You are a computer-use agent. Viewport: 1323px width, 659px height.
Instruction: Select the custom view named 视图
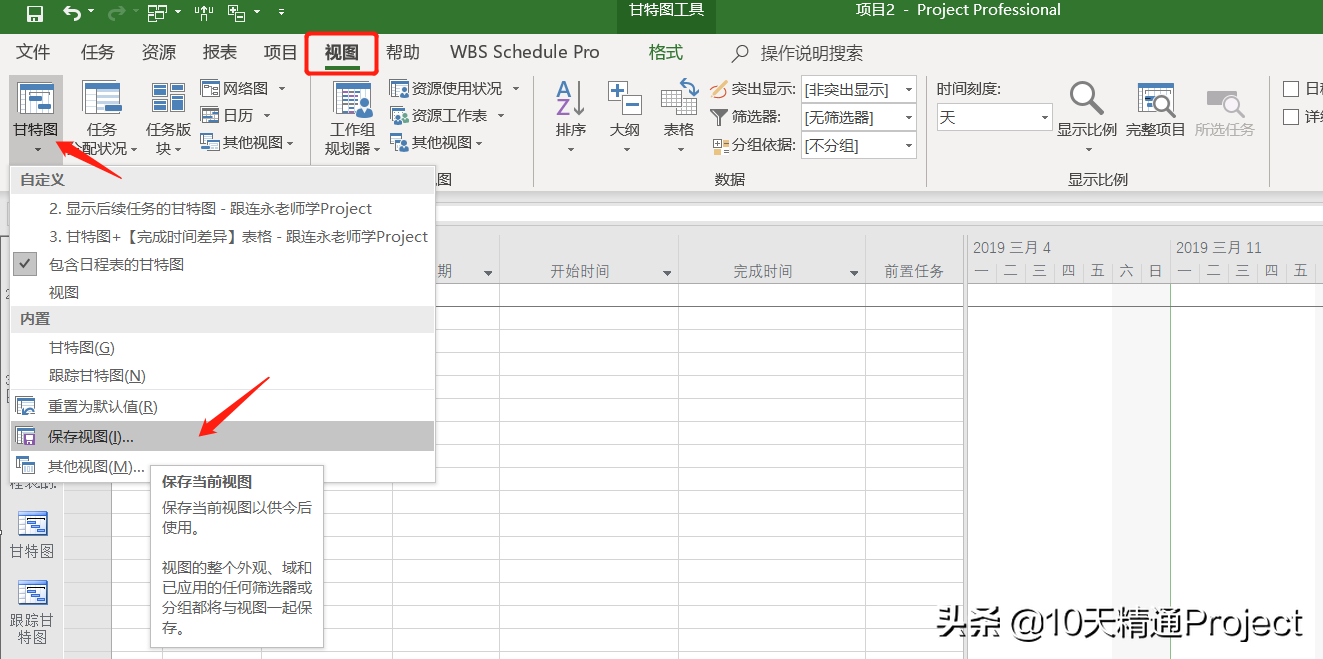point(222,292)
